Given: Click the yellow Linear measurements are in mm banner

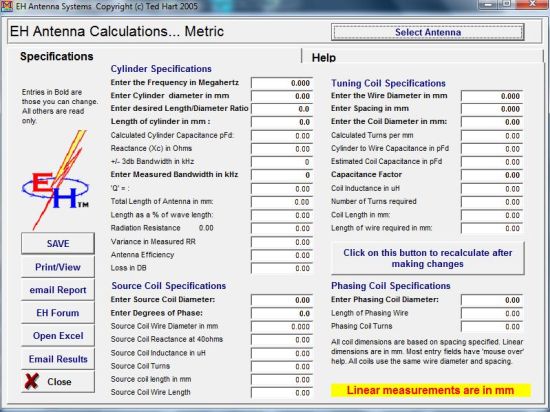Looking at the screenshot, I should [x=431, y=390].
